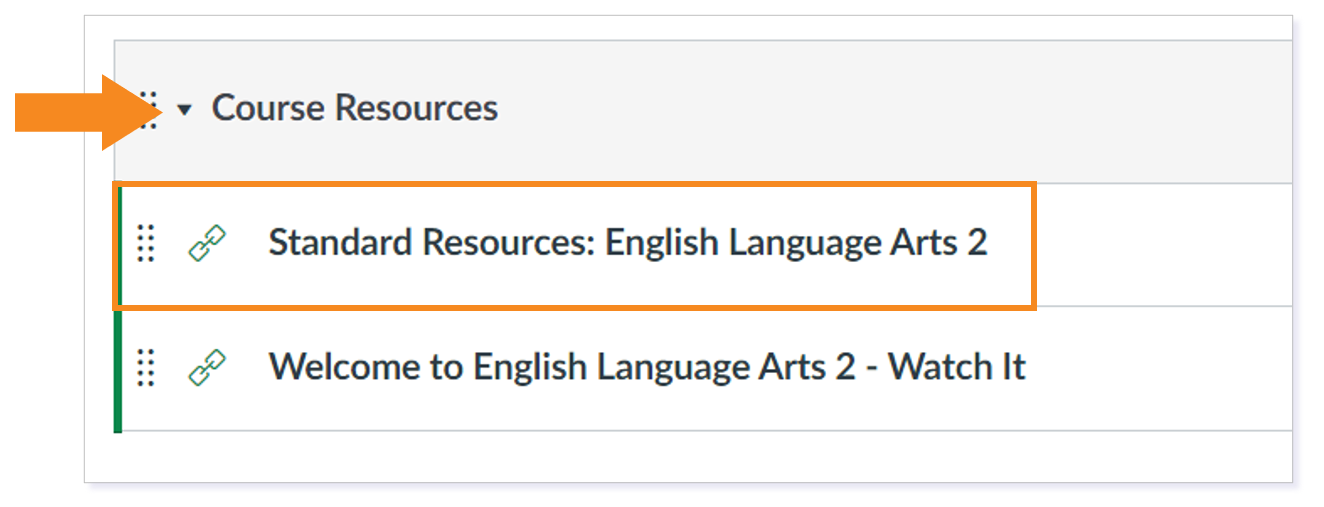Click link icon next to Welcome item
Image resolution: width=1324 pixels, height=507 pixels.
point(207,367)
